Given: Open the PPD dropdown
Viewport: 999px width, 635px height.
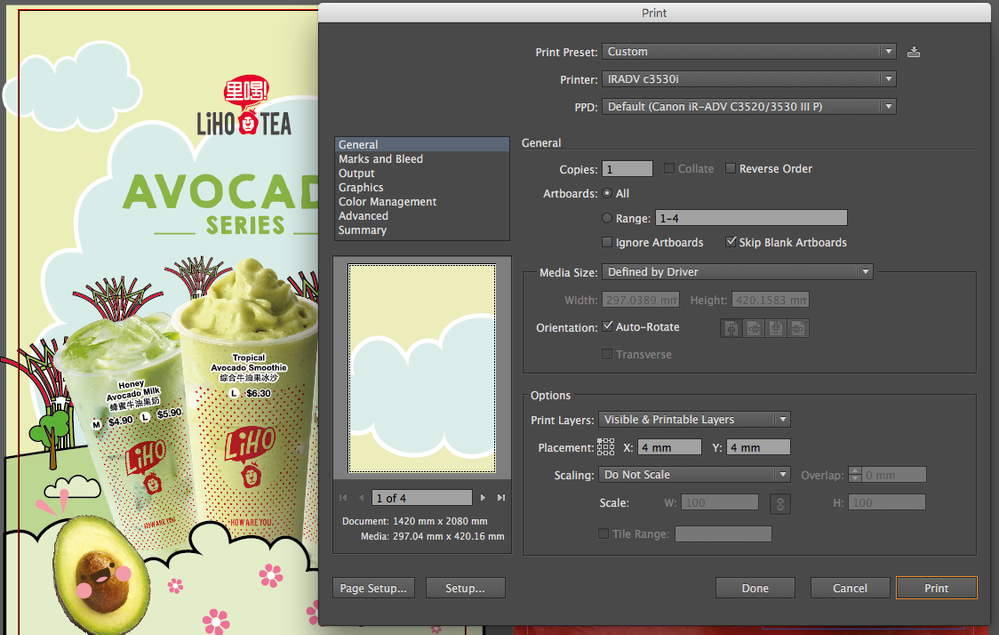Looking at the screenshot, I should tap(749, 106).
